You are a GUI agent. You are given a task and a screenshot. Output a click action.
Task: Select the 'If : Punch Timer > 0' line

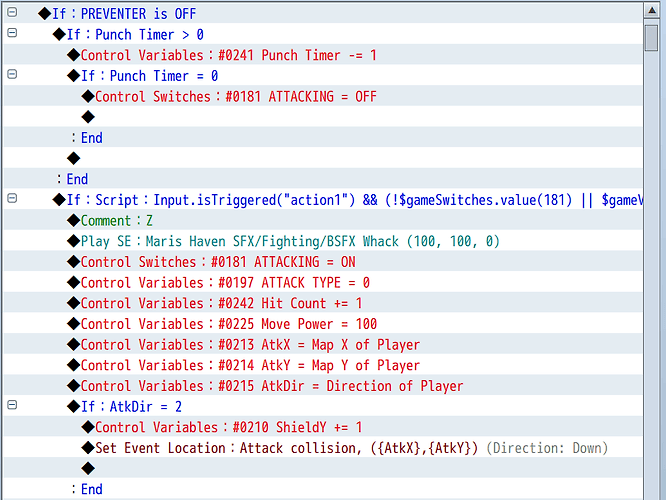coord(323,34)
